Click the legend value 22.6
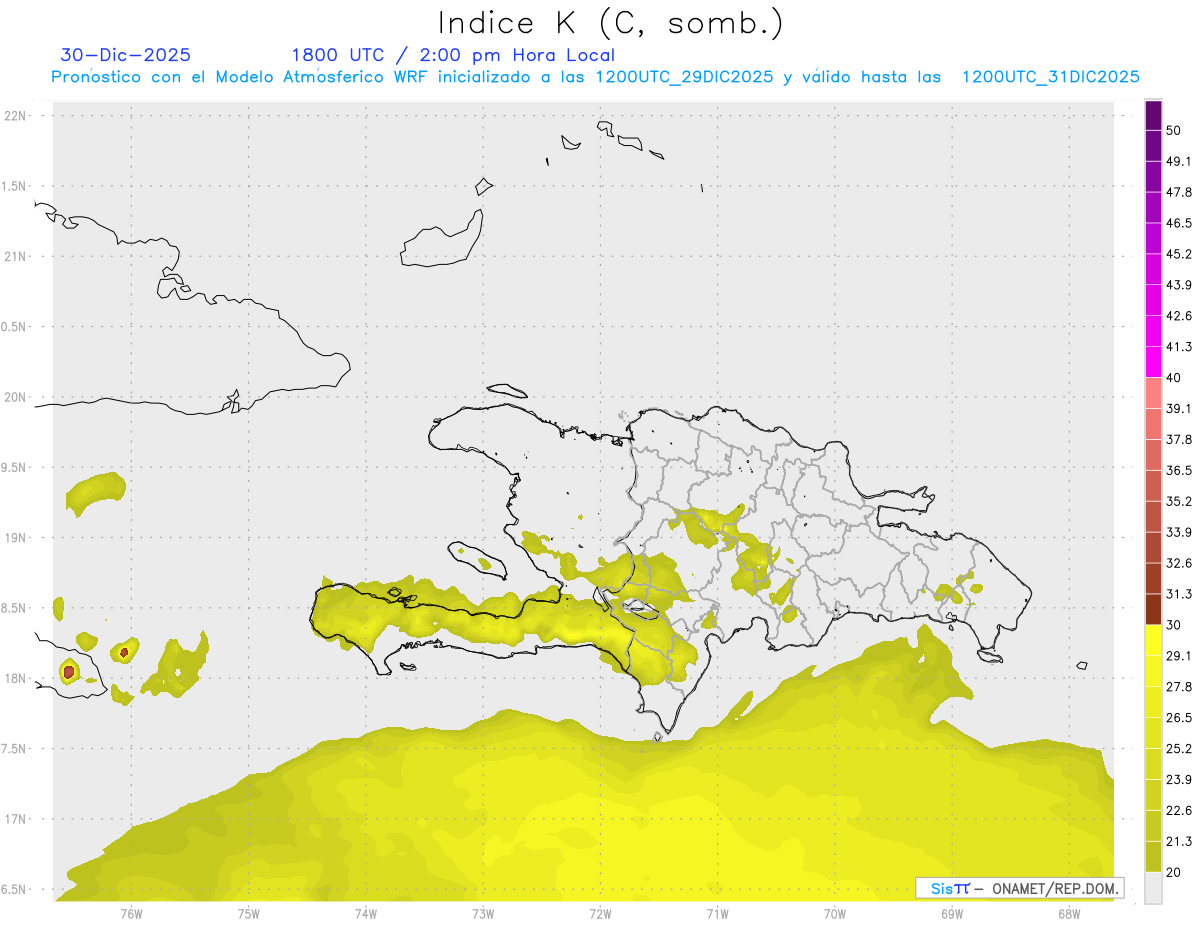The height and width of the screenshot is (927, 1200). point(1179,811)
